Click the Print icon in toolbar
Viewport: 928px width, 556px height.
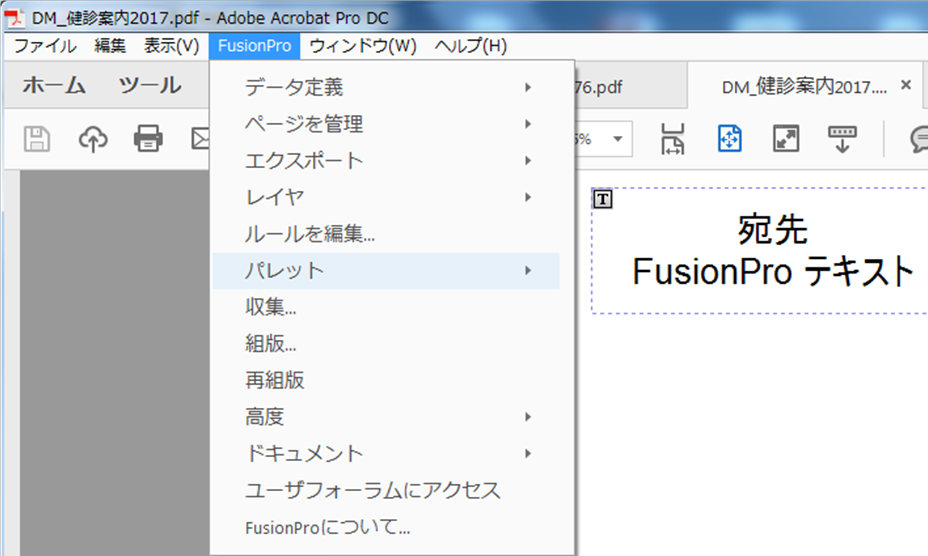[x=148, y=139]
